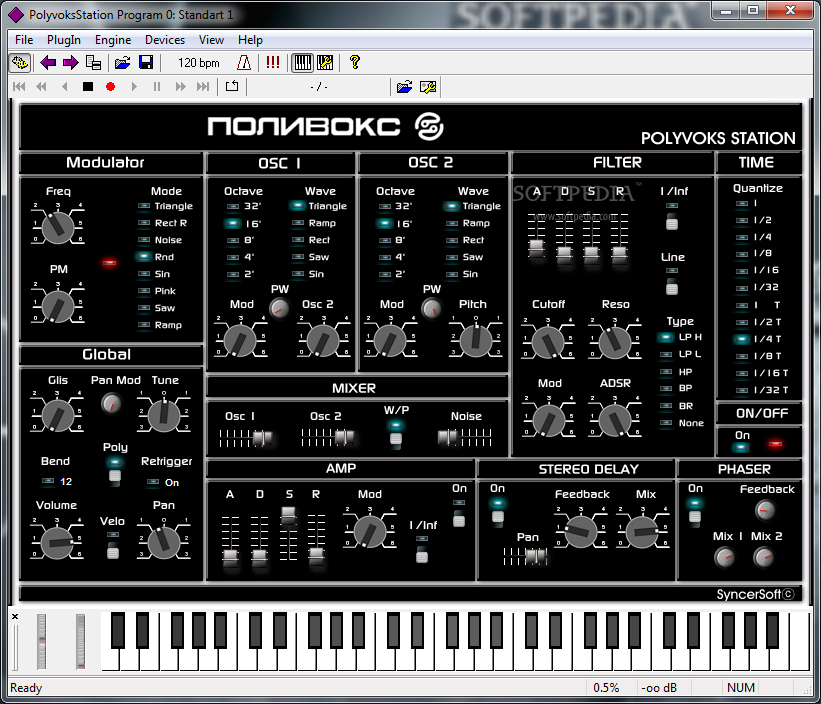Jump to start with rewind-to-beginning button
This screenshot has height=704, width=821.
[x=19, y=87]
